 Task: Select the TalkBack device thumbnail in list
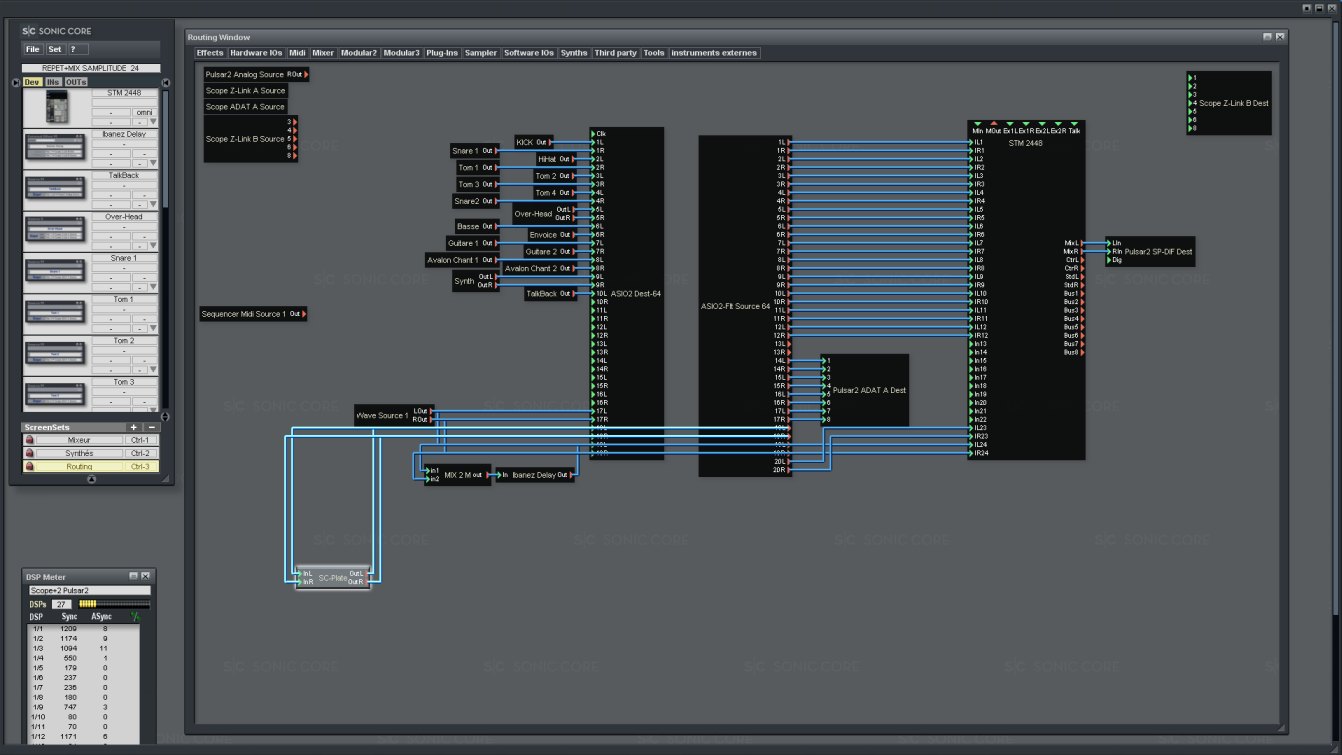[x=57, y=190]
